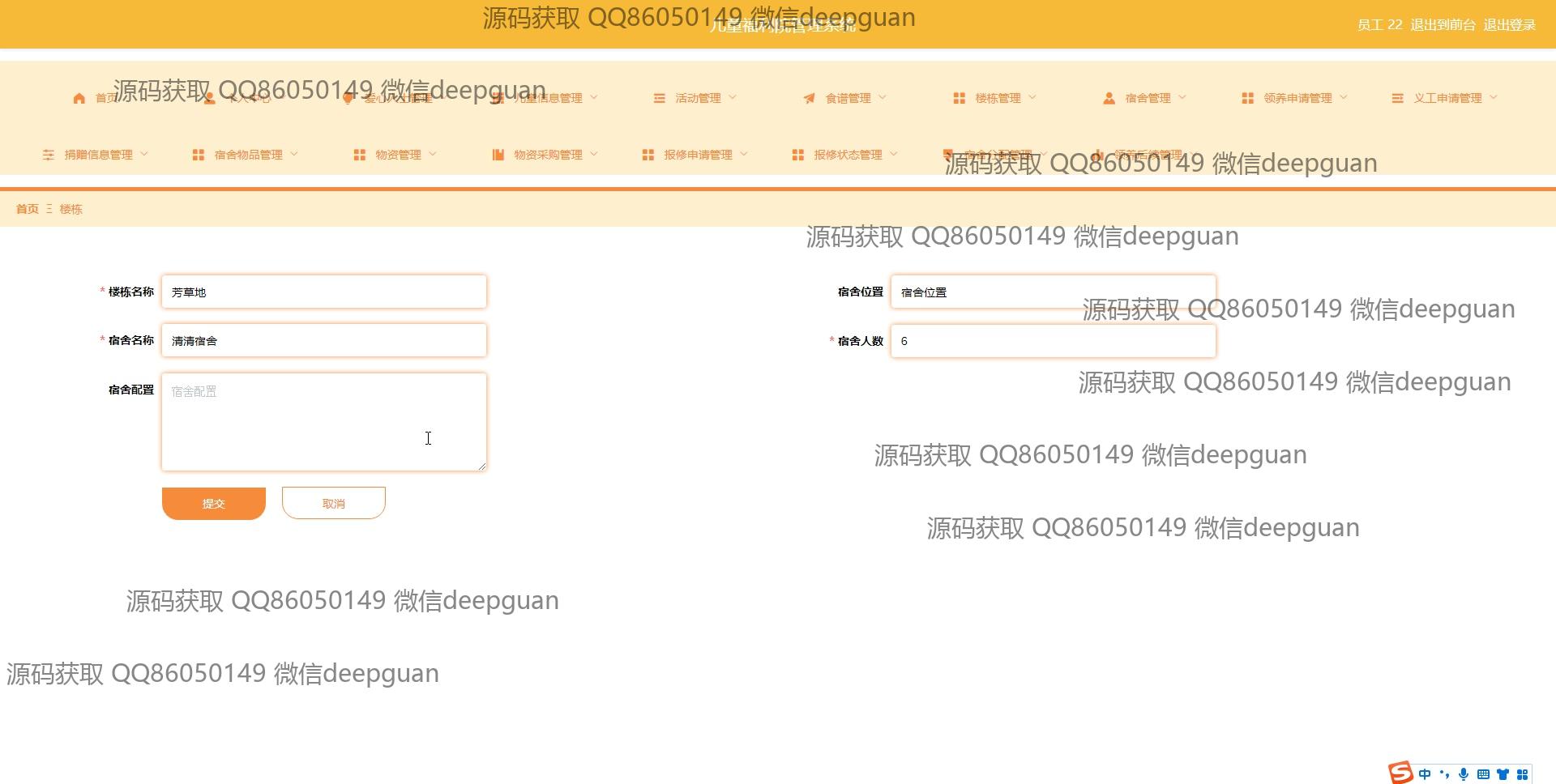This screenshot has height=784, width=1556.
Task: Click the grid icon beside 楼栋管理
Action: (x=959, y=98)
